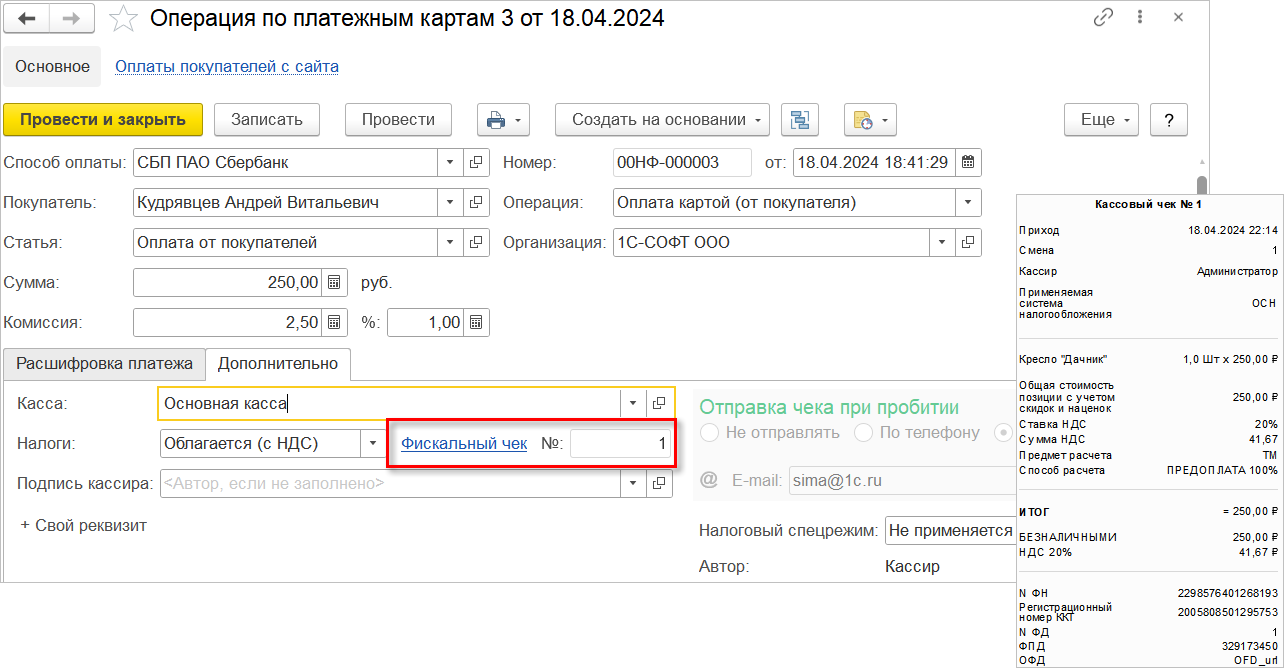The width and height of the screenshot is (1285, 670).
Task: Click the document structure icon
Action: (800, 120)
